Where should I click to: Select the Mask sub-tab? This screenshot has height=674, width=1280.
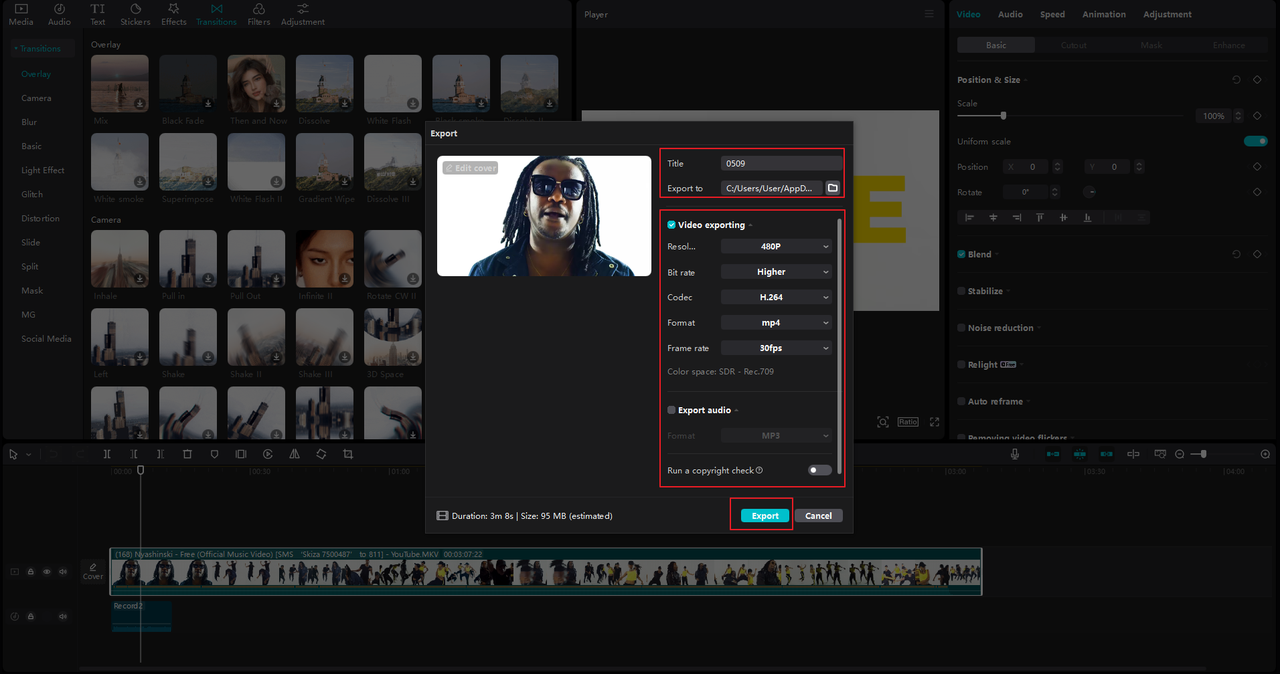point(1151,45)
